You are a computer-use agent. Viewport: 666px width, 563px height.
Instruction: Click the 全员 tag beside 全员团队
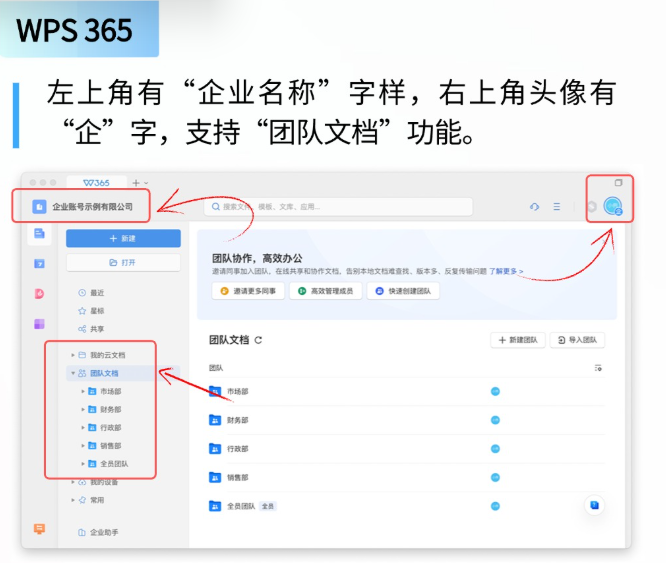[x=268, y=506]
